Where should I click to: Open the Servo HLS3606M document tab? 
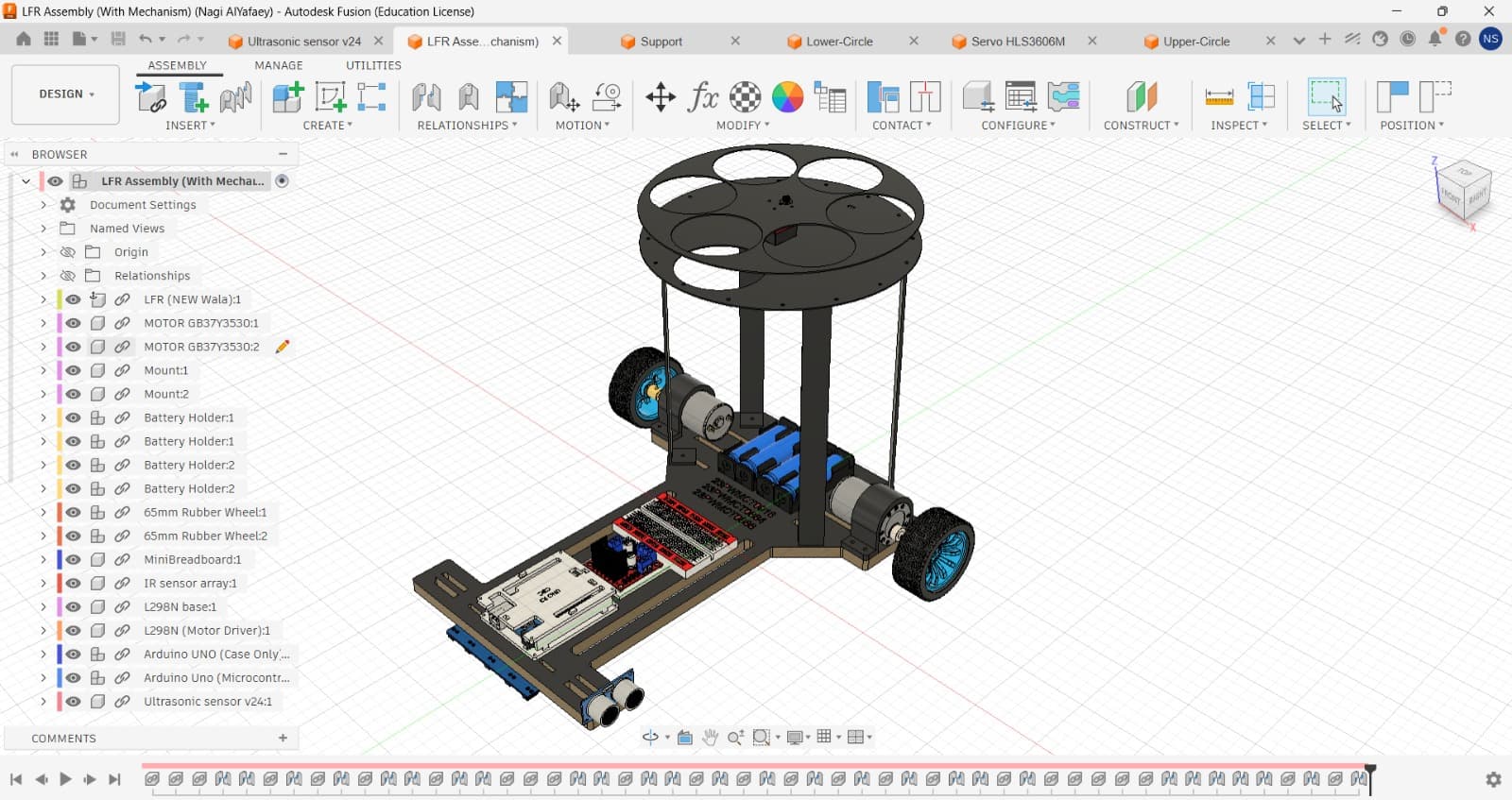(1018, 42)
